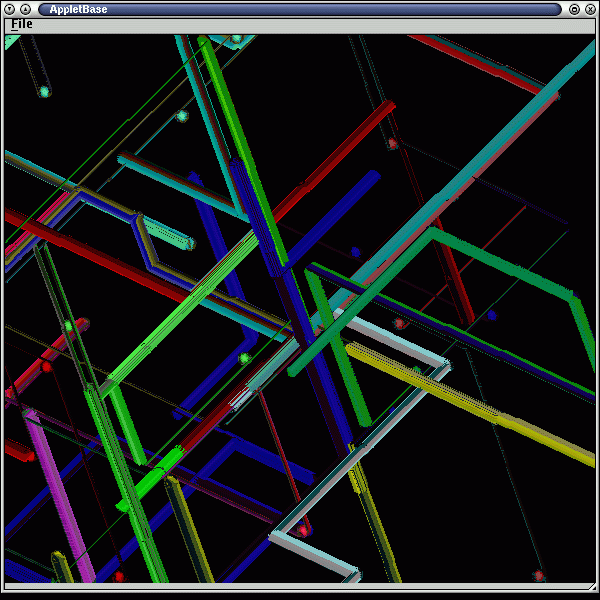Screen dimensions: 600x600
Task: Click the AppletBase title bar
Action: pyautogui.click(x=300, y=9)
